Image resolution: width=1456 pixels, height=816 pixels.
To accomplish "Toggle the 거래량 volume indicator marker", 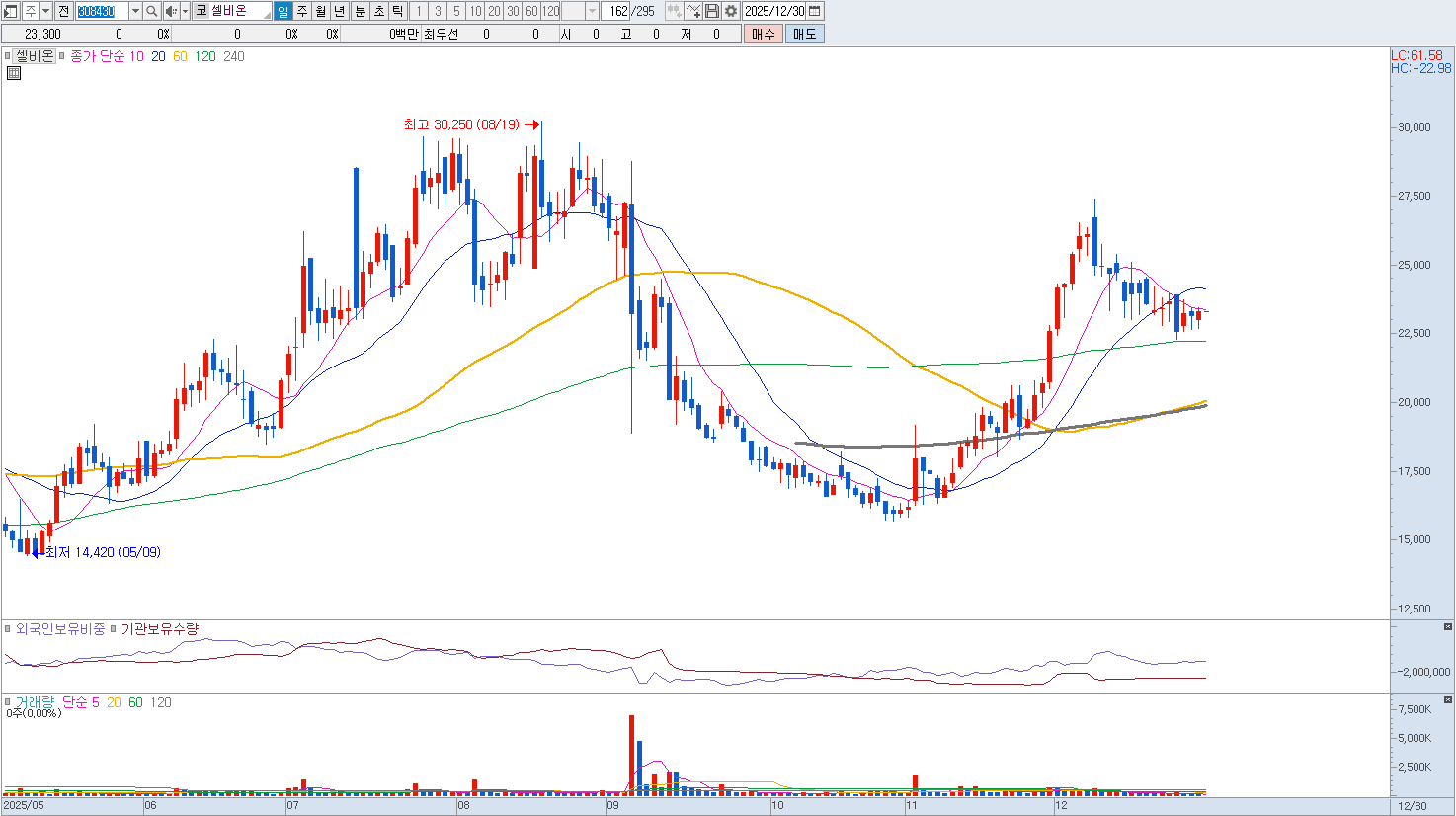I will [8, 702].
